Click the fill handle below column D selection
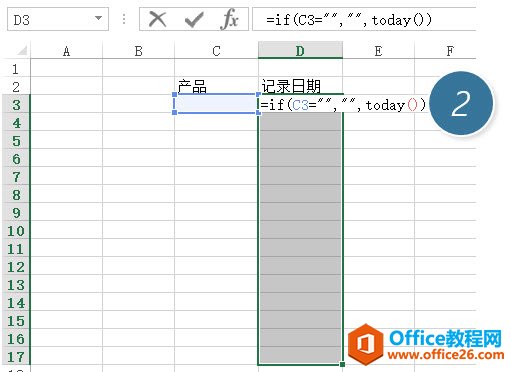The image size is (511, 372). coord(342,364)
